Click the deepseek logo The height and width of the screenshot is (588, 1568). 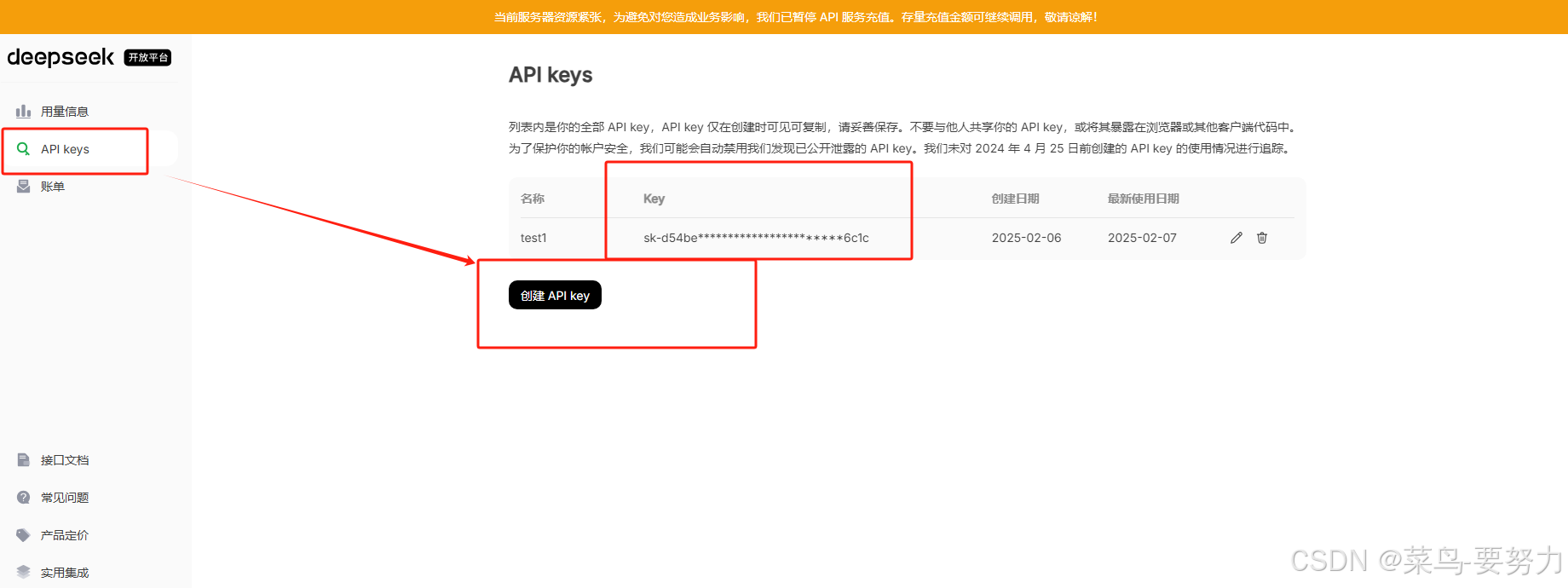pos(61,57)
